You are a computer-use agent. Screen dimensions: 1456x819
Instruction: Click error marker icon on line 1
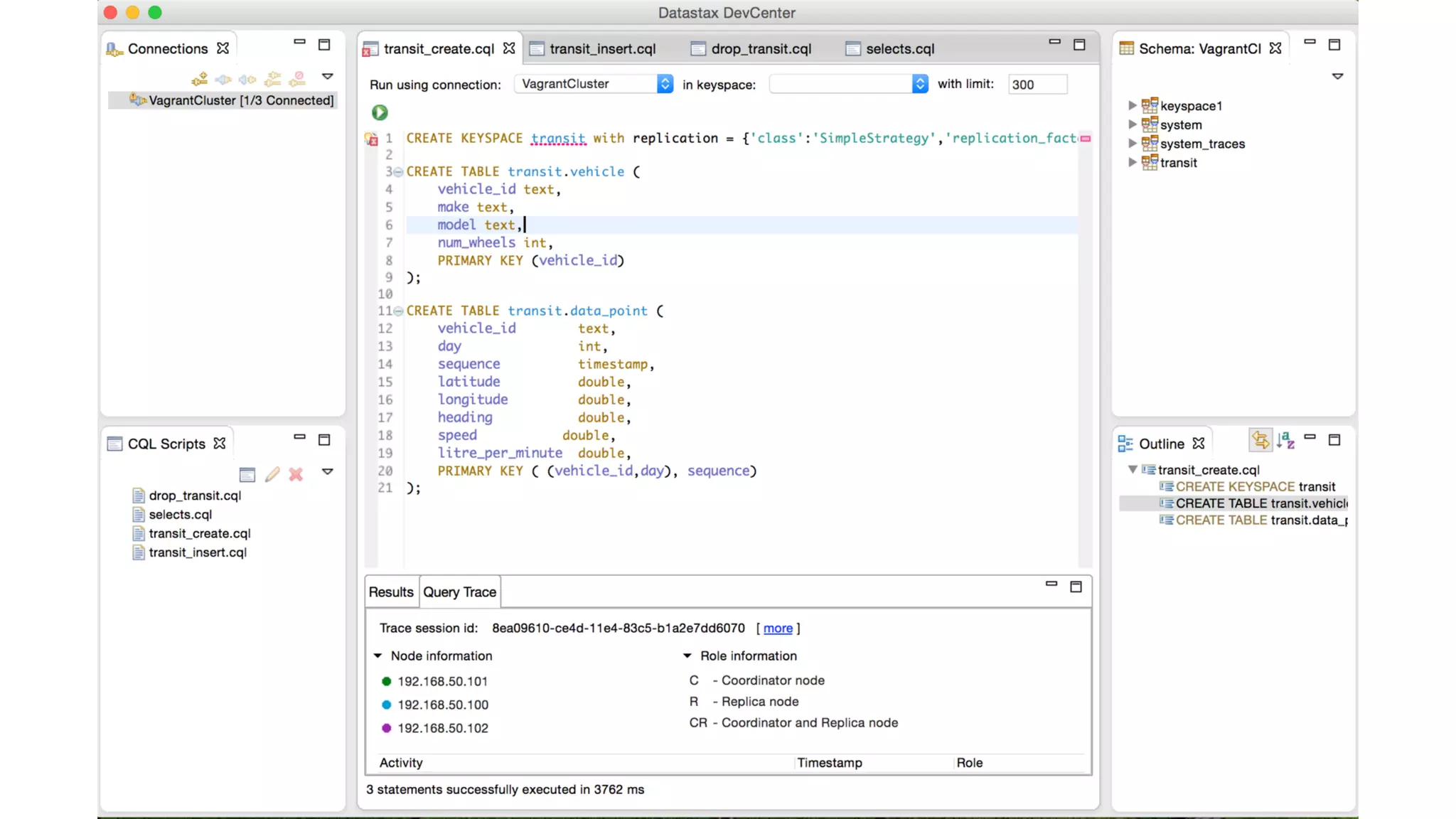click(371, 139)
